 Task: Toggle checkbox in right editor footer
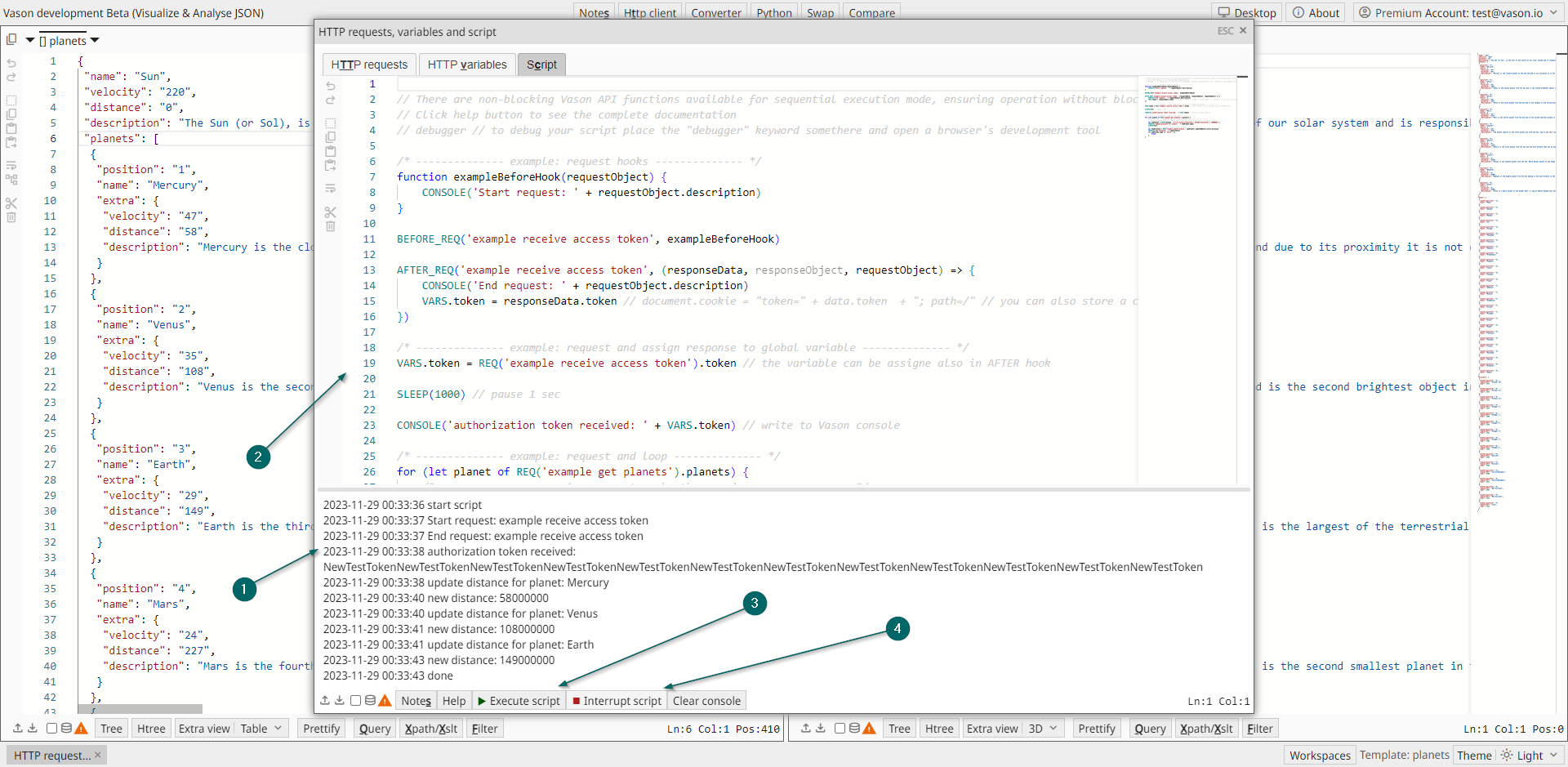click(840, 728)
